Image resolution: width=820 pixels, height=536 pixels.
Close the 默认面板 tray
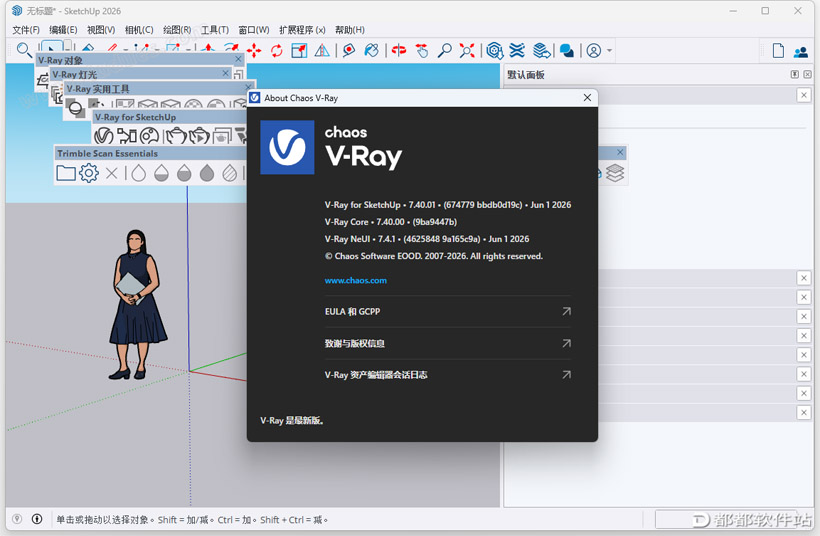[807, 74]
